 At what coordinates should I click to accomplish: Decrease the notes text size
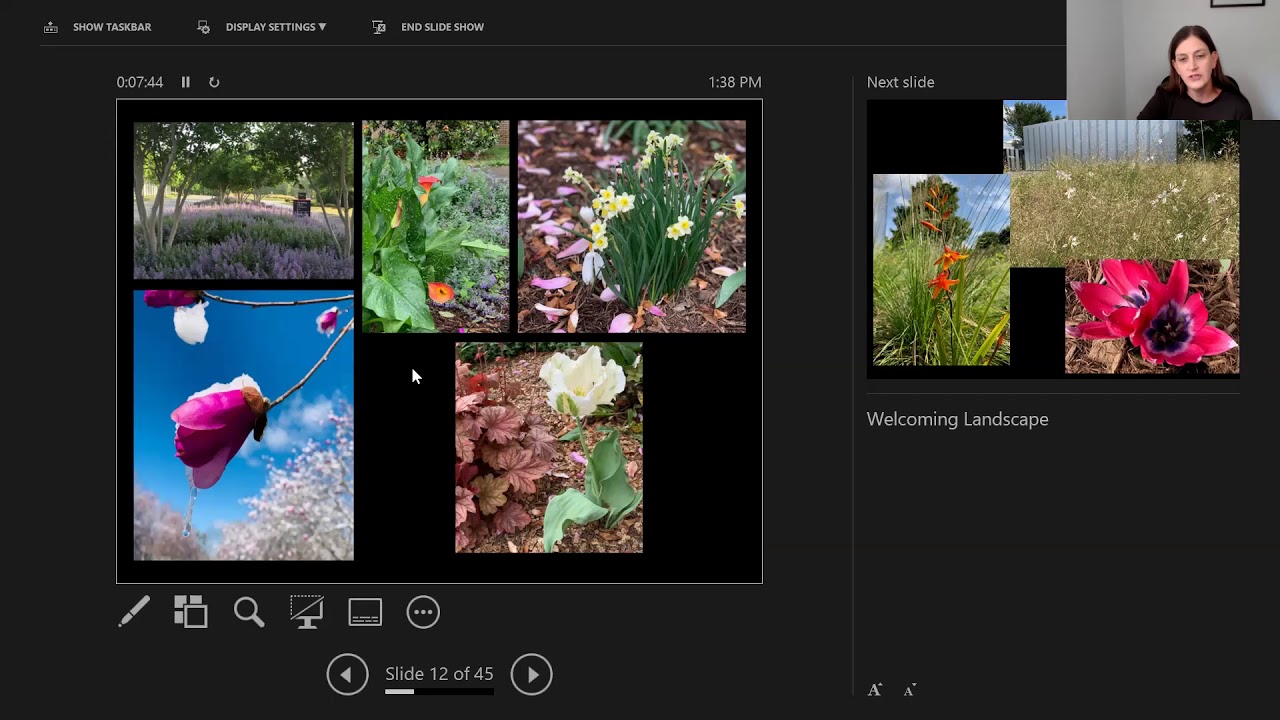click(x=909, y=690)
